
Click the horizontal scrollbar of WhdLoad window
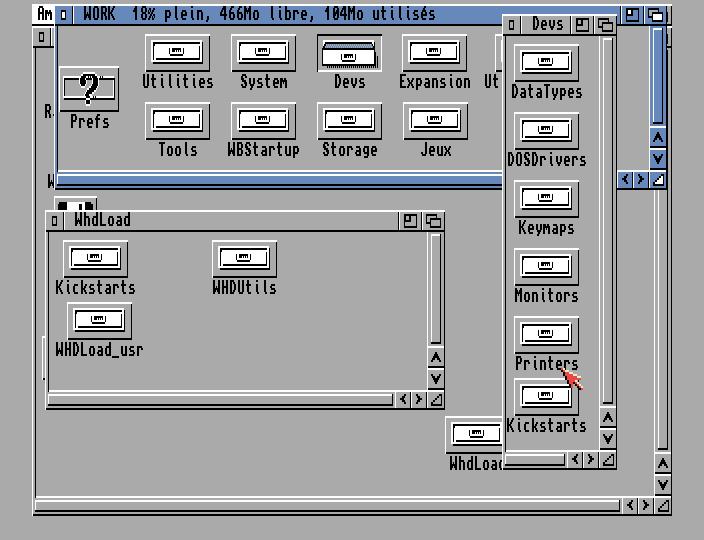(x=220, y=400)
